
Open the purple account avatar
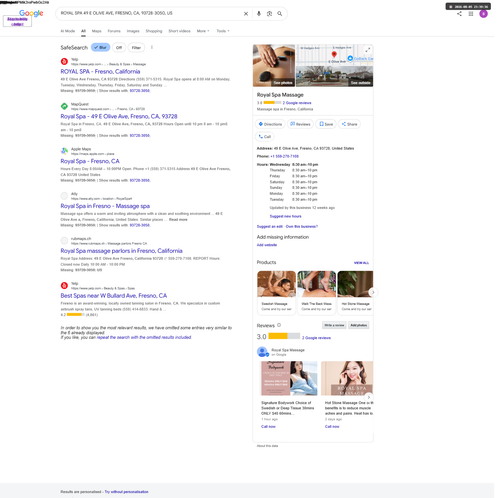point(483,14)
